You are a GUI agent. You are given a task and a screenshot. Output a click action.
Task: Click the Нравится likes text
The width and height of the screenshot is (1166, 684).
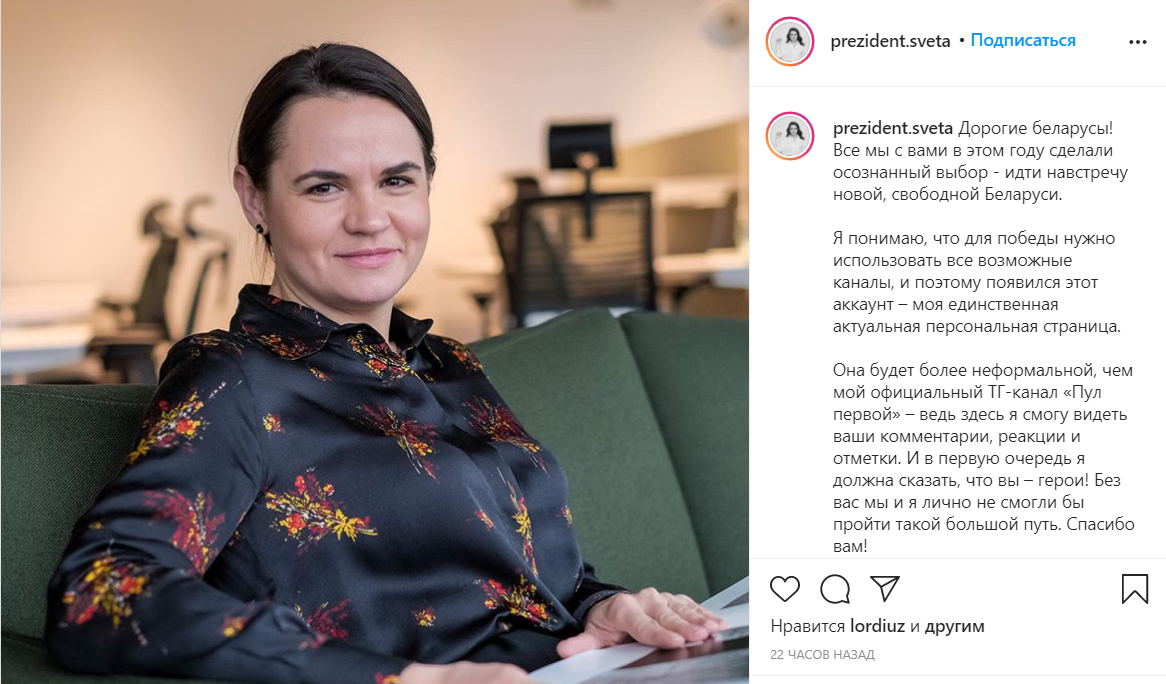point(808,626)
